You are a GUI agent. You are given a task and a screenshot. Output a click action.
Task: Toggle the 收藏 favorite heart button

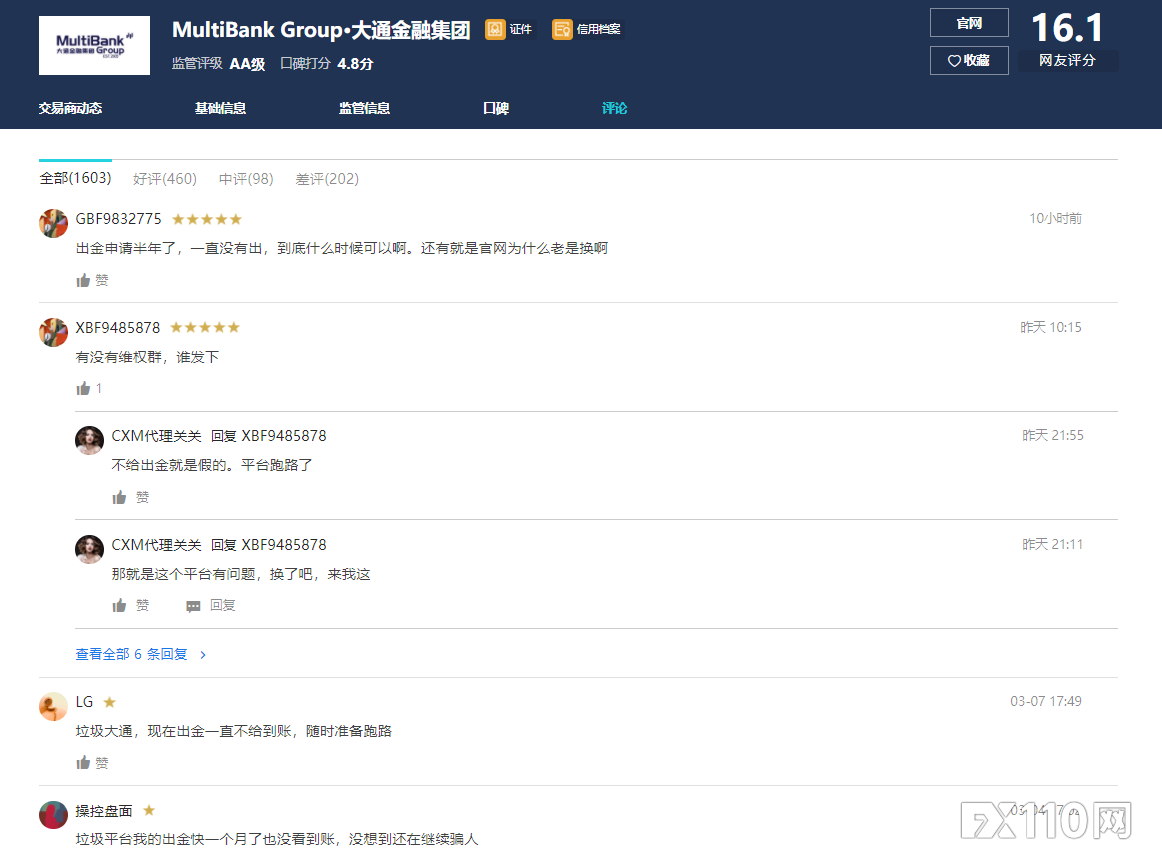point(968,60)
